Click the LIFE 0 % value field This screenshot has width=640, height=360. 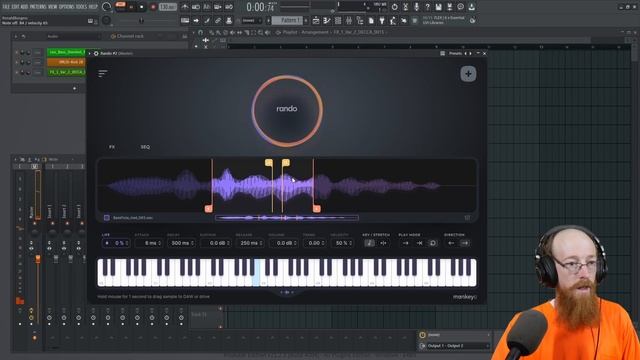116,243
